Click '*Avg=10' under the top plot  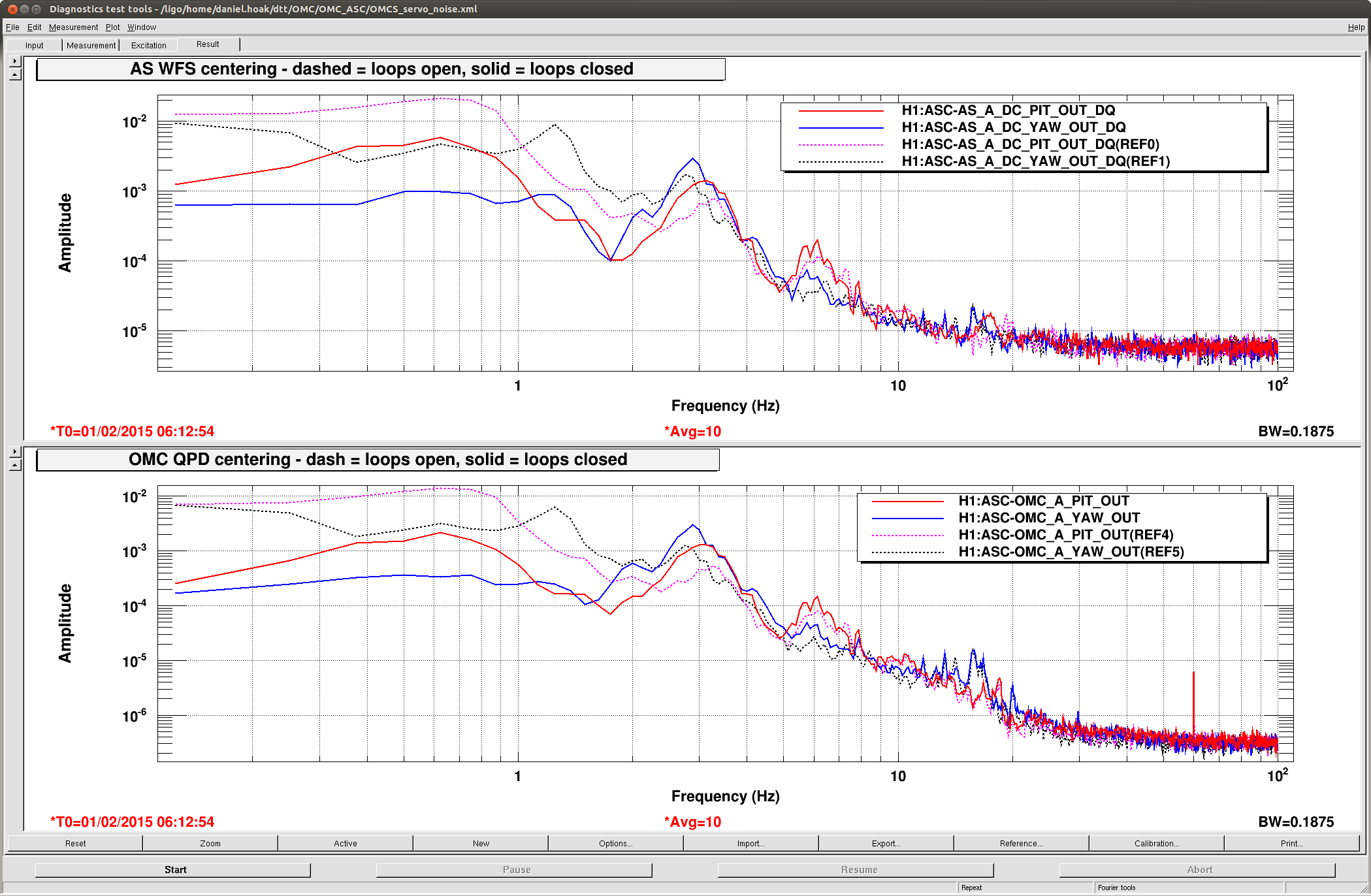coord(693,431)
